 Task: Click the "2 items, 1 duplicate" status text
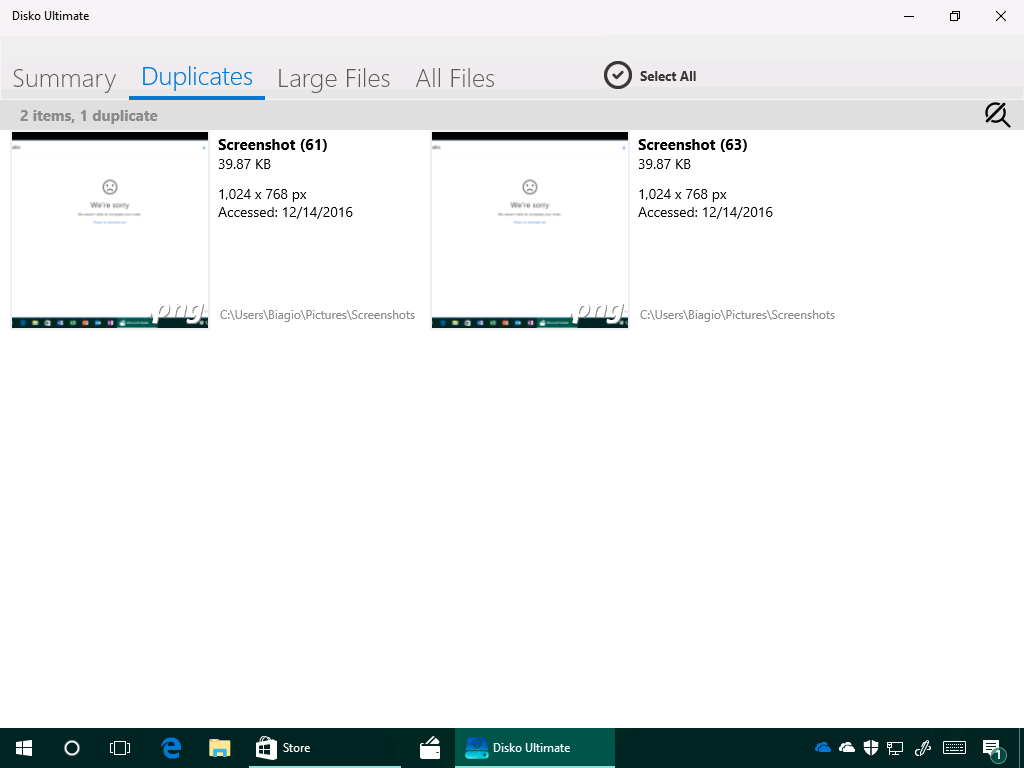coord(89,116)
